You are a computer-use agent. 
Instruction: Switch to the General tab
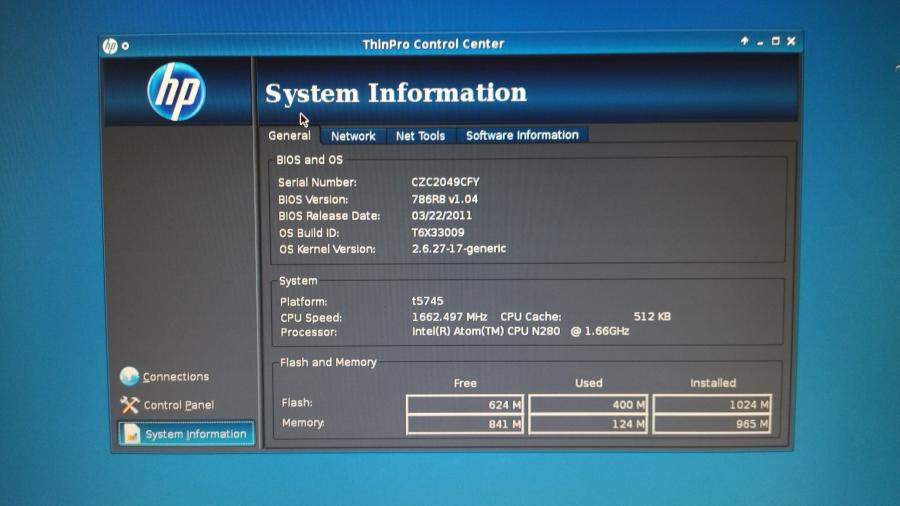pyautogui.click(x=289, y=135)
